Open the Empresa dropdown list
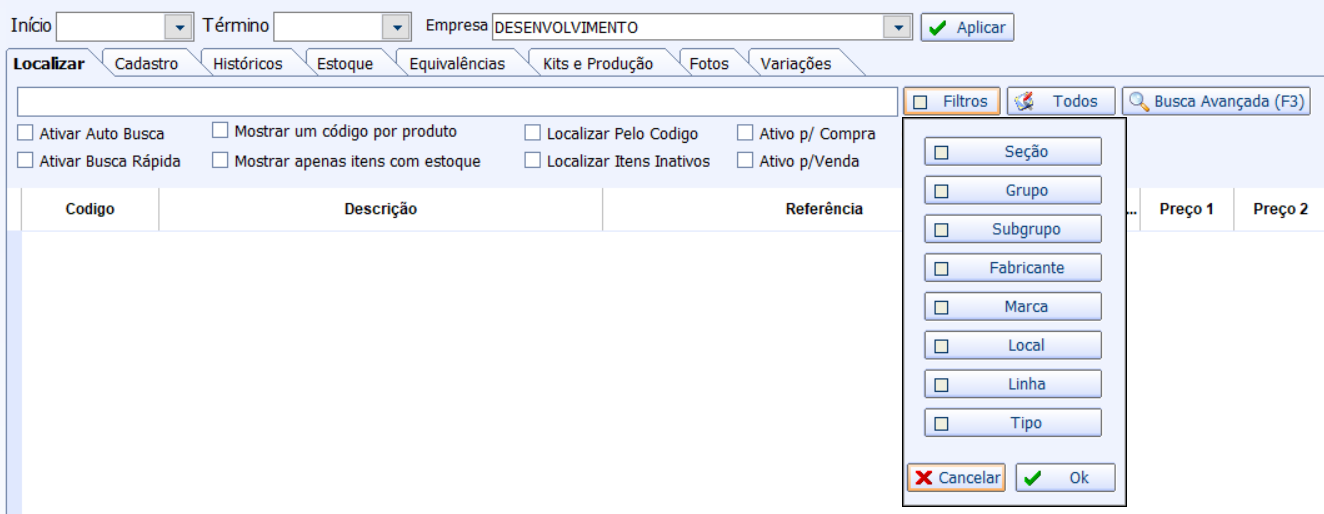 899,27
